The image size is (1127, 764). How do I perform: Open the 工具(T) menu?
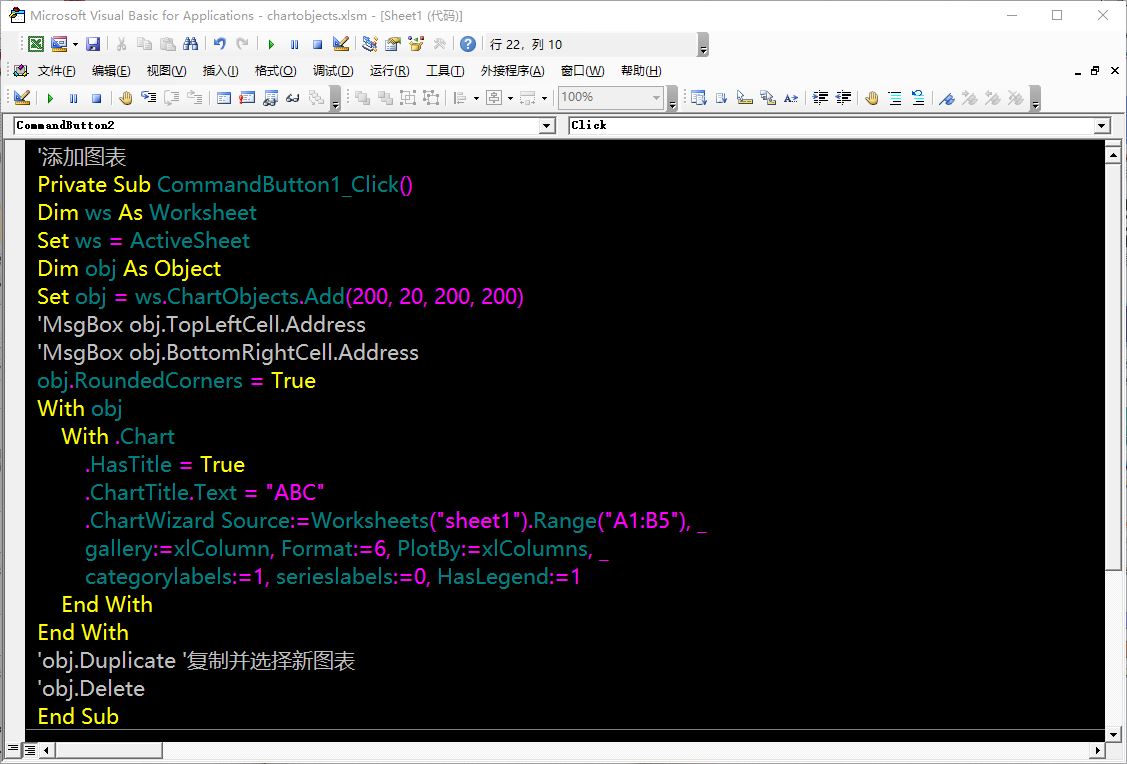445,70
